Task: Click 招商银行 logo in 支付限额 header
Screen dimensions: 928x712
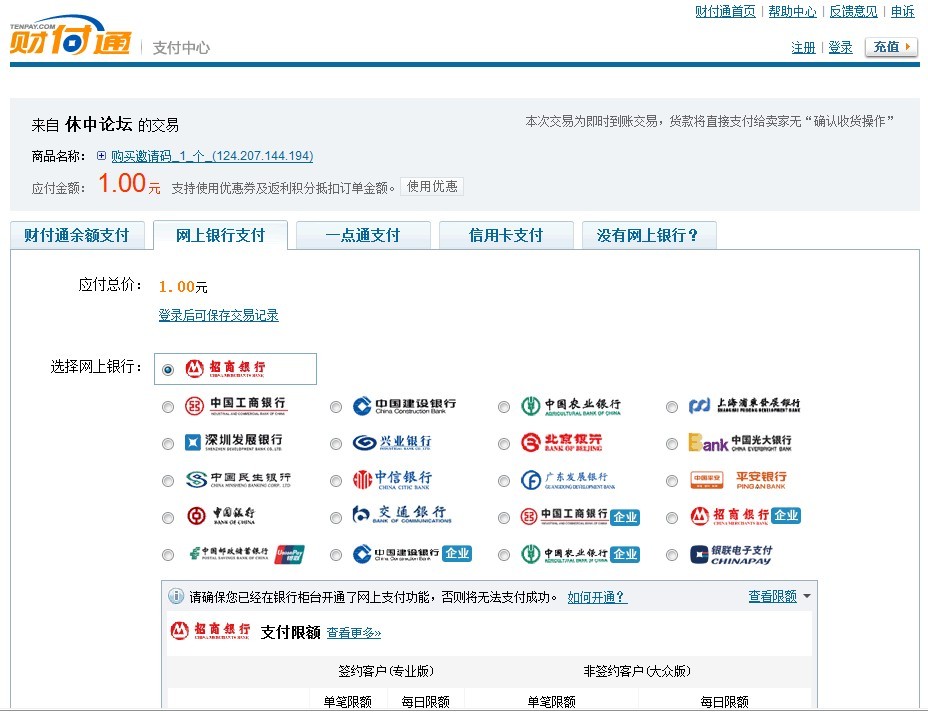Action: (210, 631)
